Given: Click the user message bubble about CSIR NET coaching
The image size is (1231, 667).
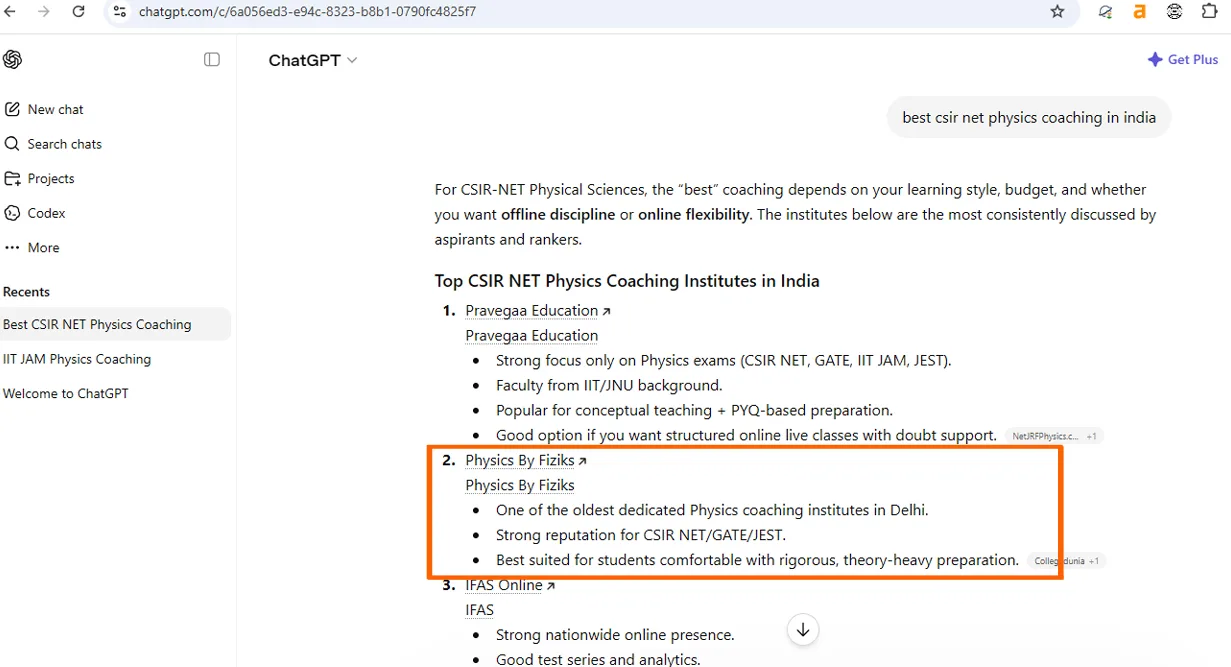Looking at the screenshot, I should tap(1029, 118).
